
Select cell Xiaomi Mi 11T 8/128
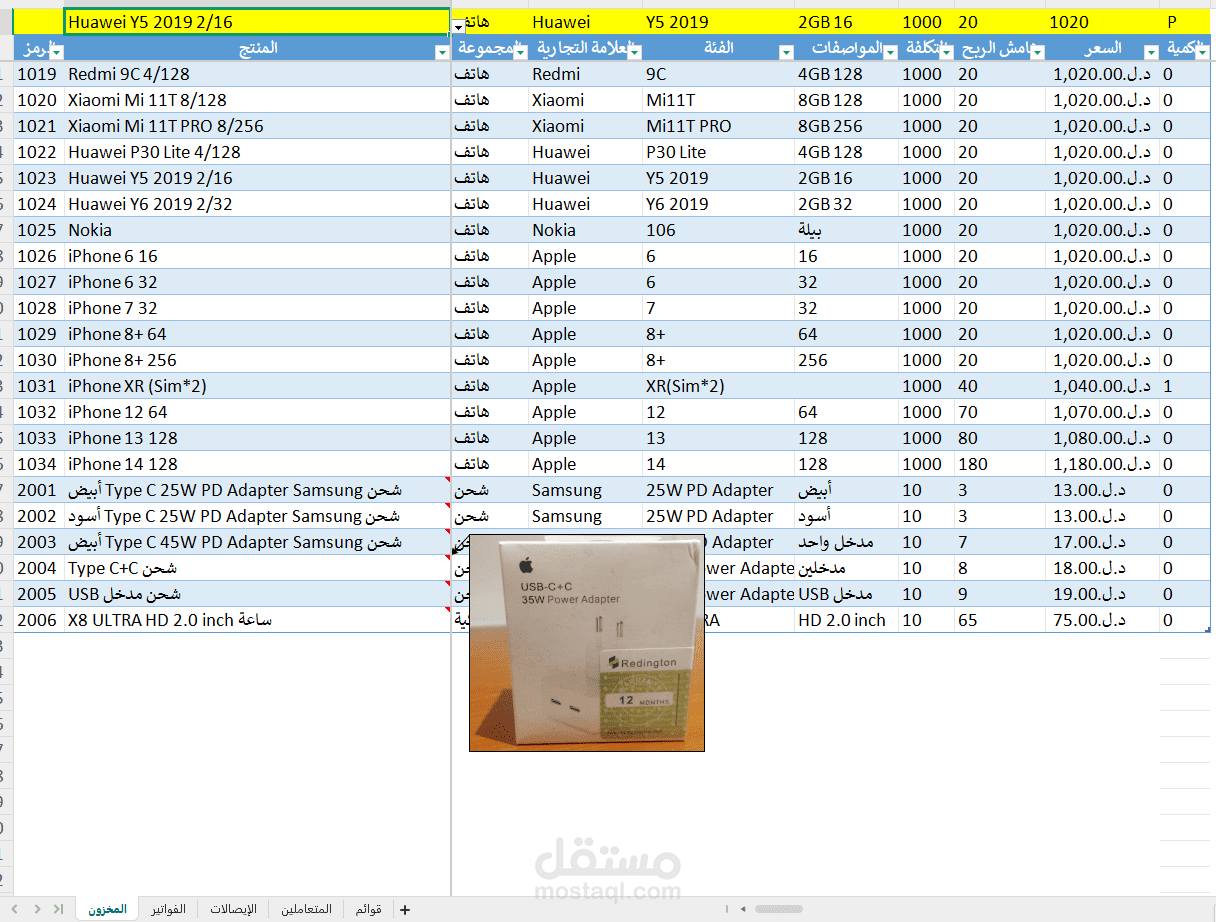click(x=257, y=100)
